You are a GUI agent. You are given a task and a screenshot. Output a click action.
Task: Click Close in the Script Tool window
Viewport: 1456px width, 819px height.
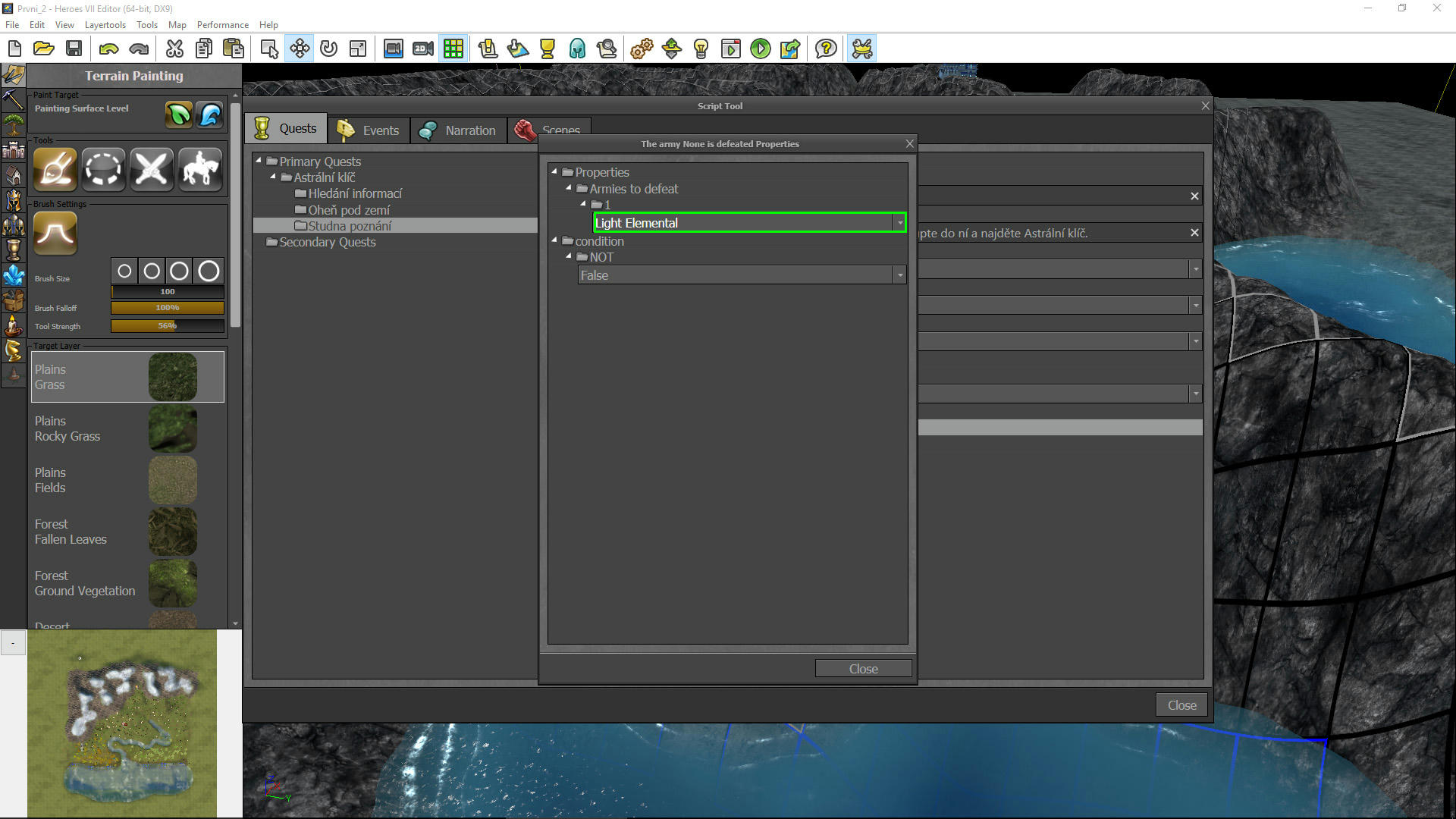tap(1181, 705)
